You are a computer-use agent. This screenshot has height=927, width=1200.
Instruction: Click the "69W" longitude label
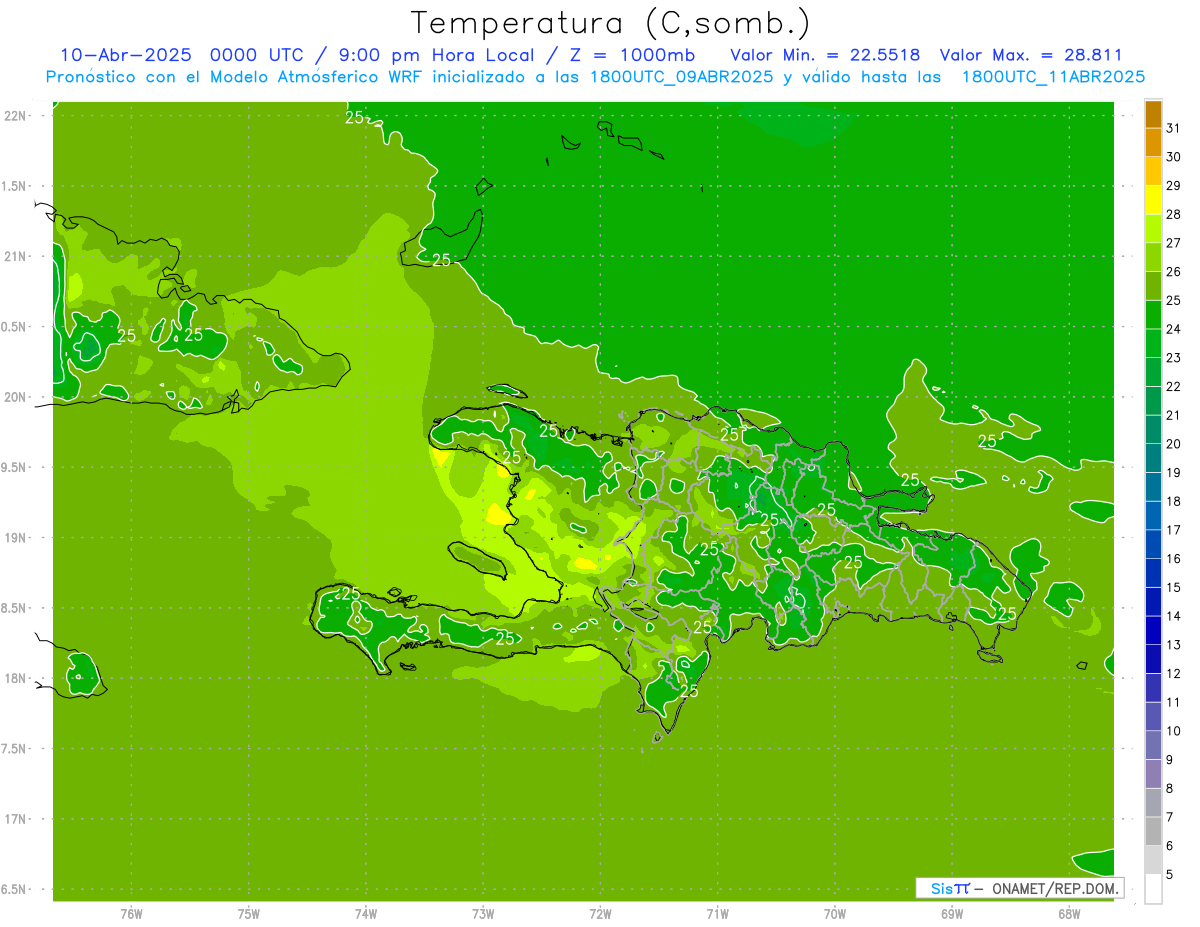(x=952, y=913)
